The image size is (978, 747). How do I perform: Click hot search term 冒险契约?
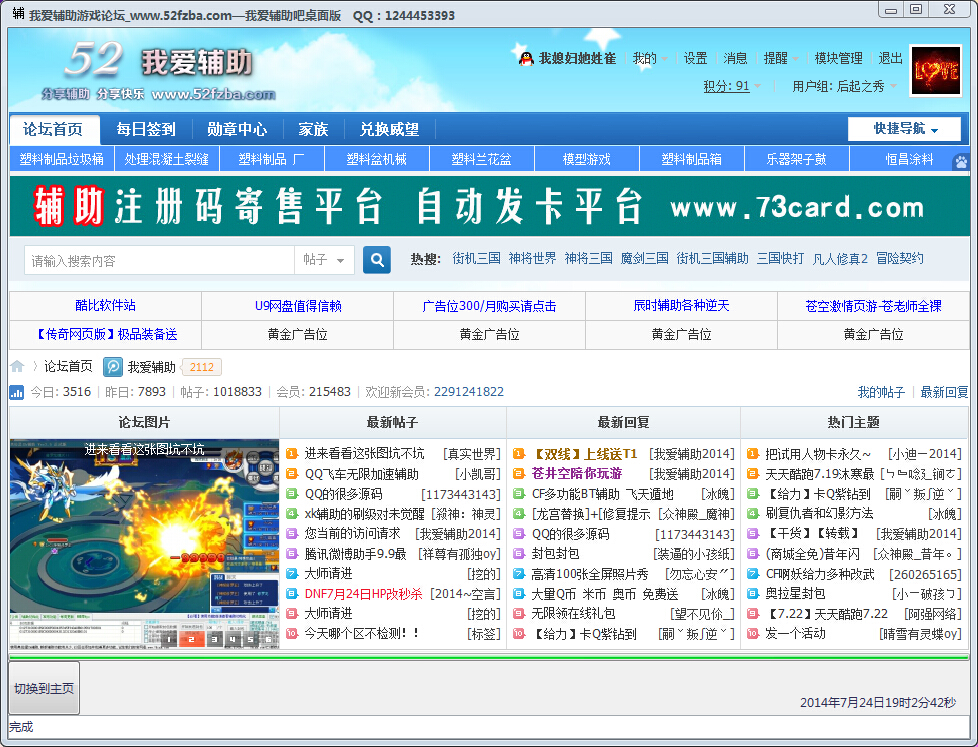[899, 258]
